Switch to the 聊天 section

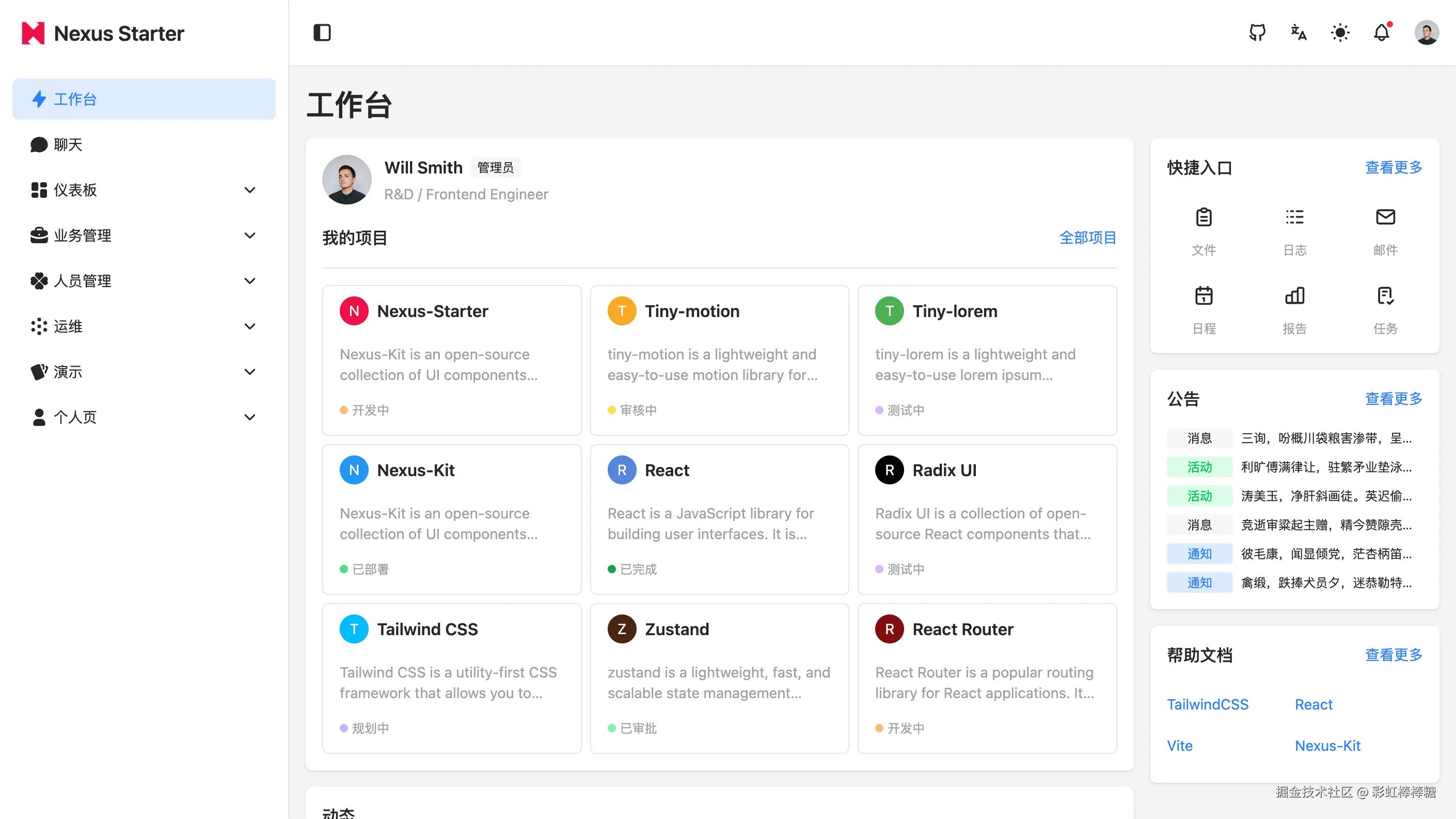[x=68, y=145]
